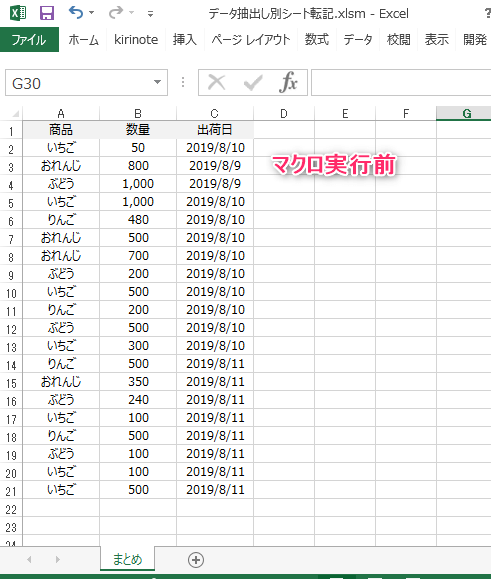The height and width of the screenshot is (579, 491).
Task: Open the kirinote ribbon tab
Action: point(136,40)
